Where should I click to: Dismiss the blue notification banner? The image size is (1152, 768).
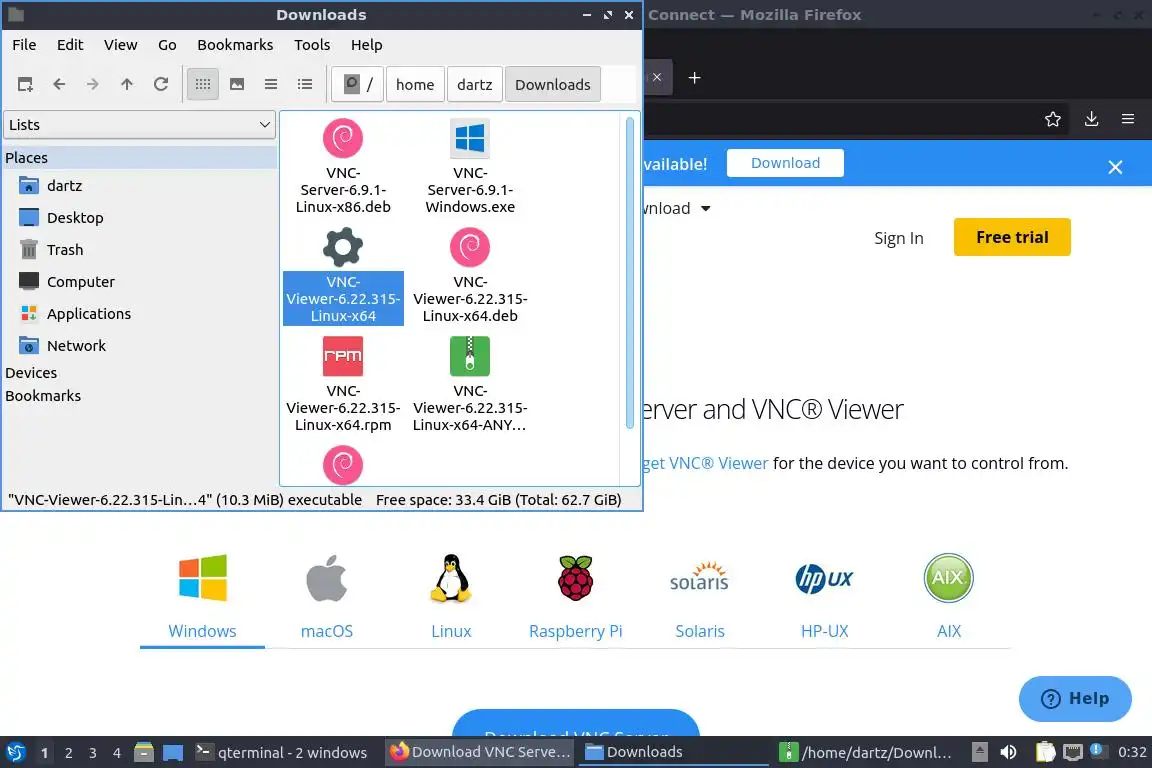point(1115,168)
